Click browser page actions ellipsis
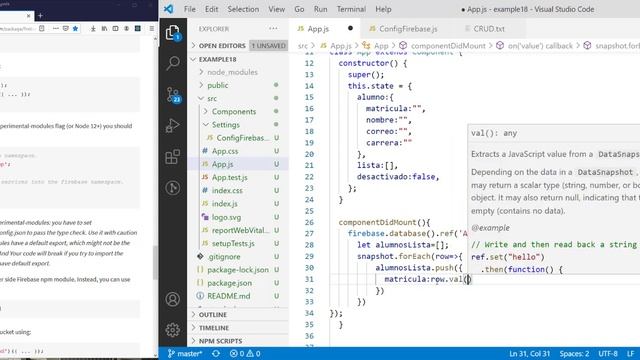Image resolution: width=640 pixels, height=360 pixels. (56, 29)
